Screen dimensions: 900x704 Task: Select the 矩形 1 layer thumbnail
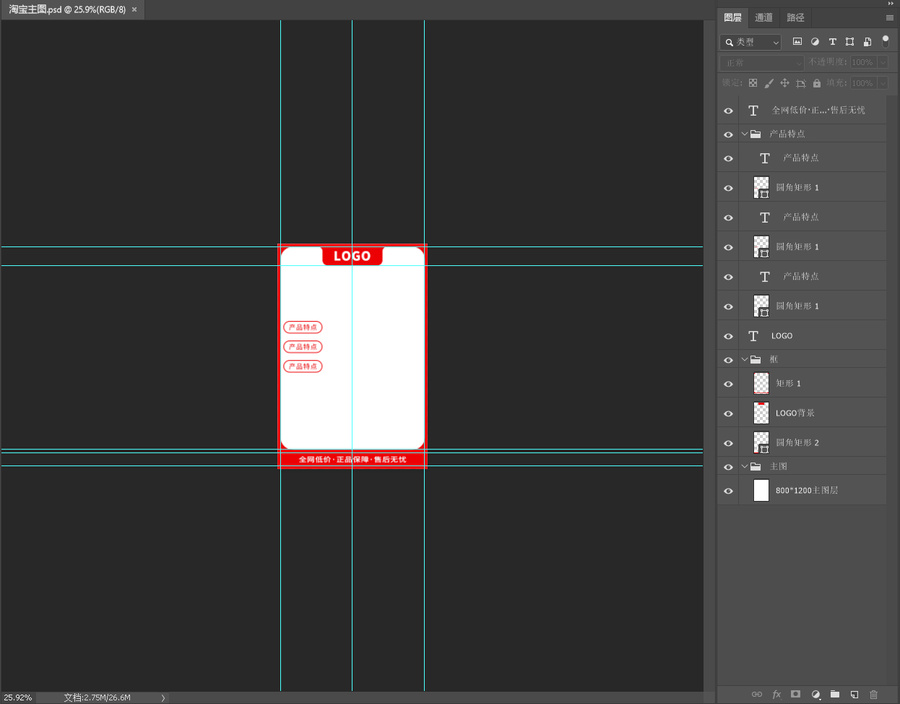point(761,383)
